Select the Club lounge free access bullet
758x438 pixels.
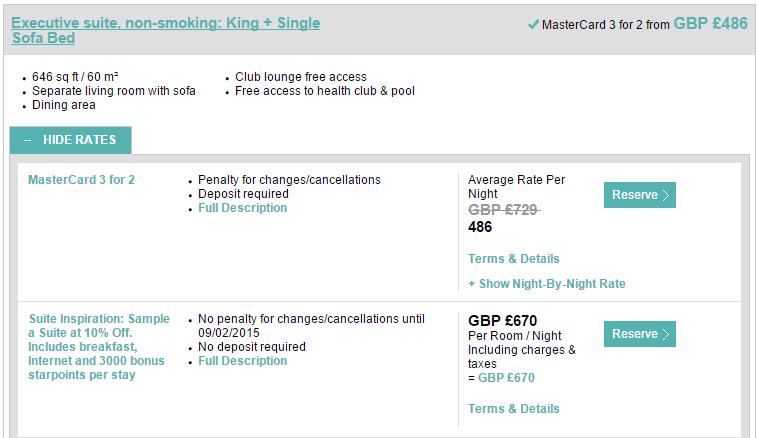coord(301,77)
